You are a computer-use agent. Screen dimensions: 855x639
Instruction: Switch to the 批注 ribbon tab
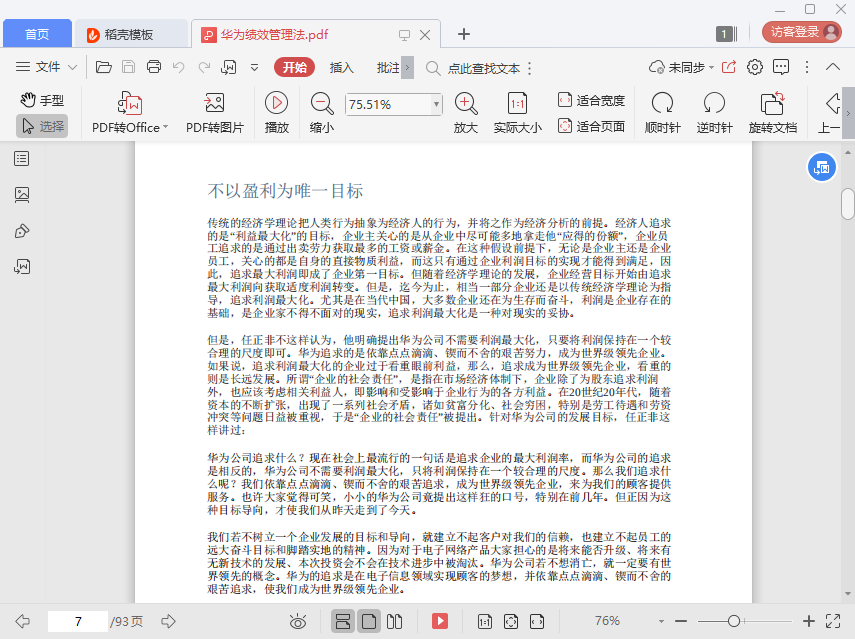[388, 68]
